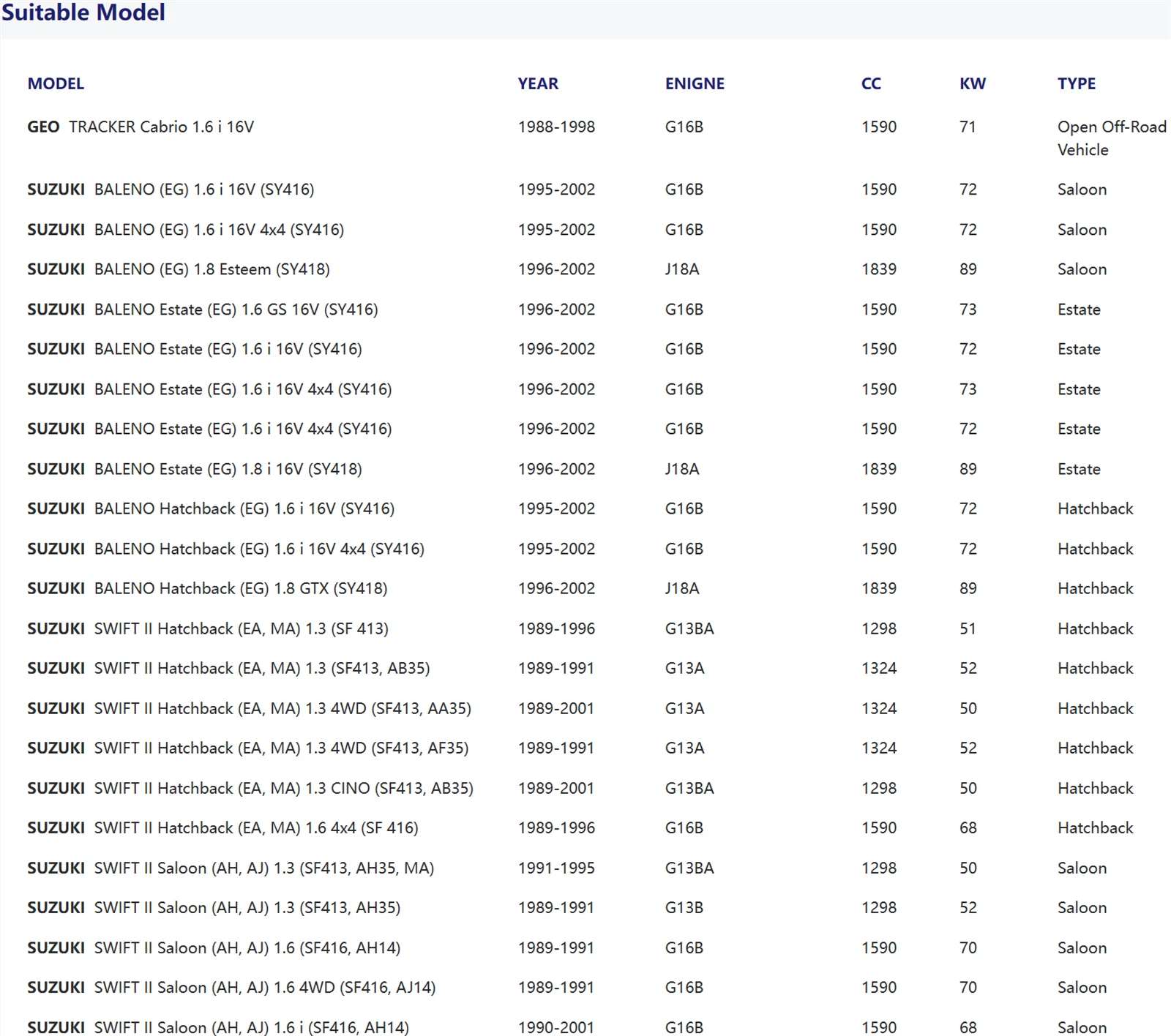1171x1036 pixels.
Task: Click 'BALENO (EG) 1.6 i 16V 4x4 (SY416)' model
Action: pyautogui.click(x=219, y=230)
